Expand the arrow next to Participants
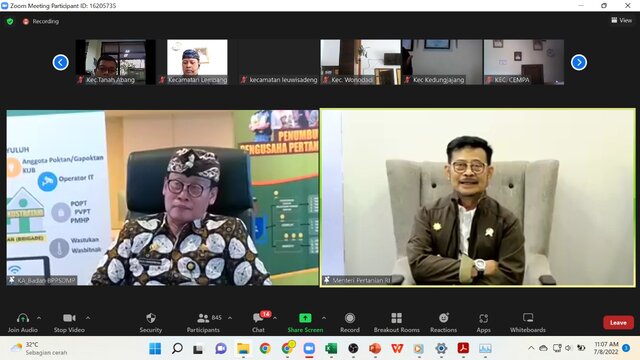This screenshot has height=360, width=640. pos(230,318)
